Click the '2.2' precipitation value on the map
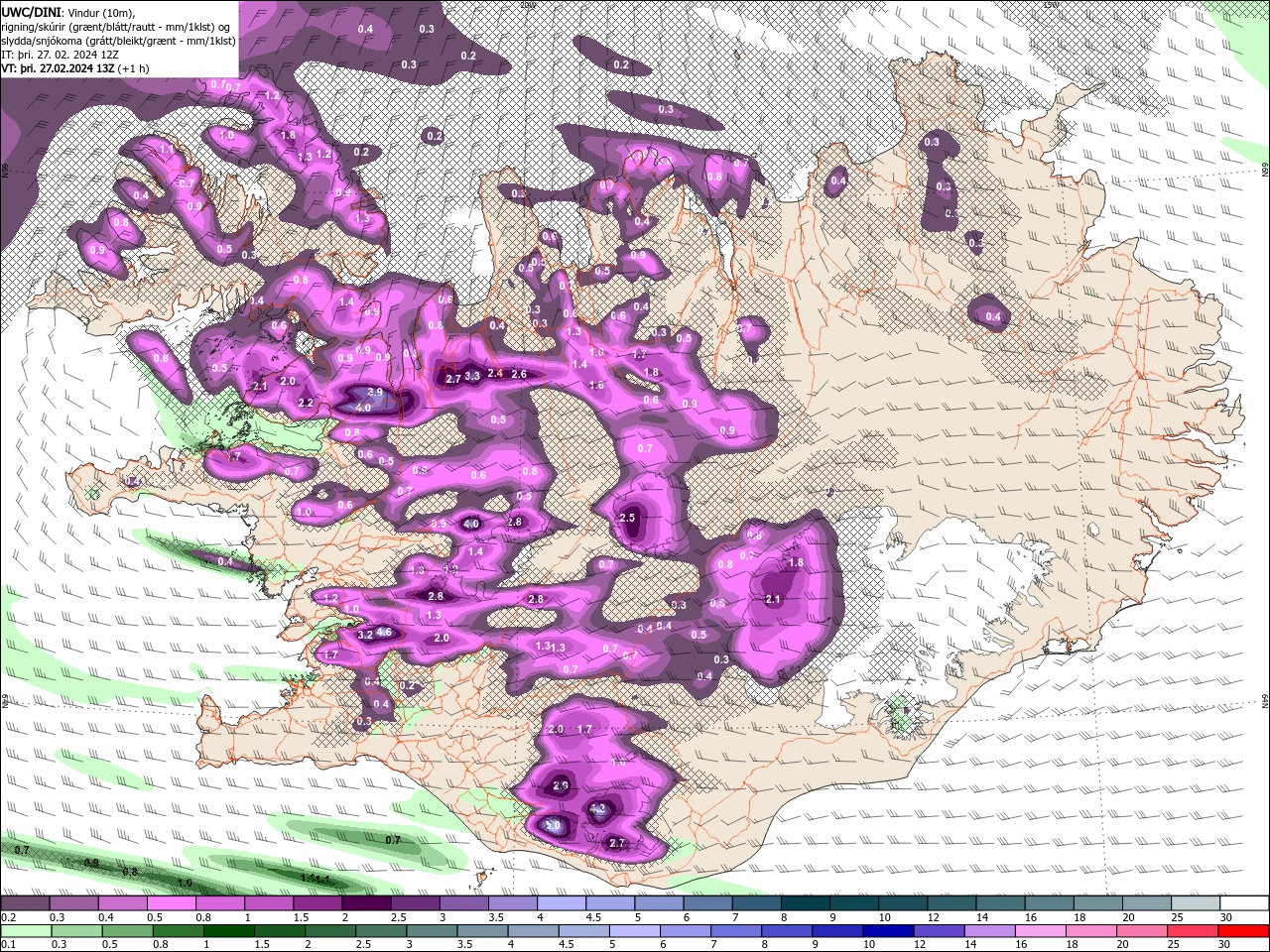The height and width of the screenshot is (952, 1270). click(x=306, y=403)
